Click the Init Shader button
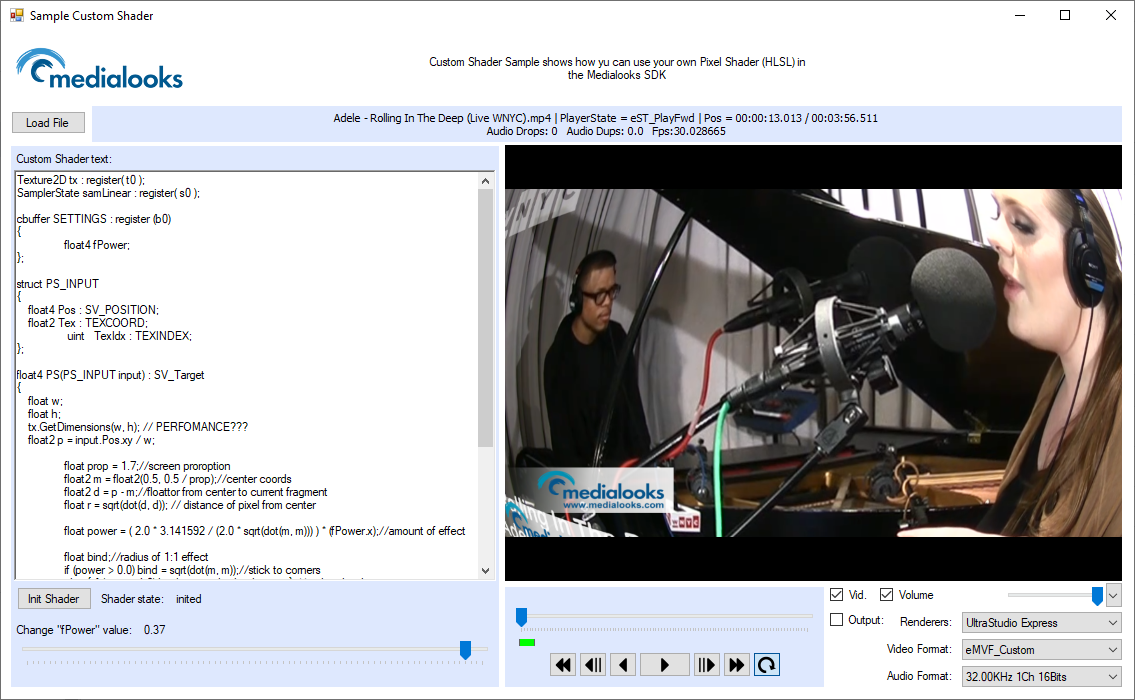The width and height of the screenshot is (1135, 700). coord(54,599)
